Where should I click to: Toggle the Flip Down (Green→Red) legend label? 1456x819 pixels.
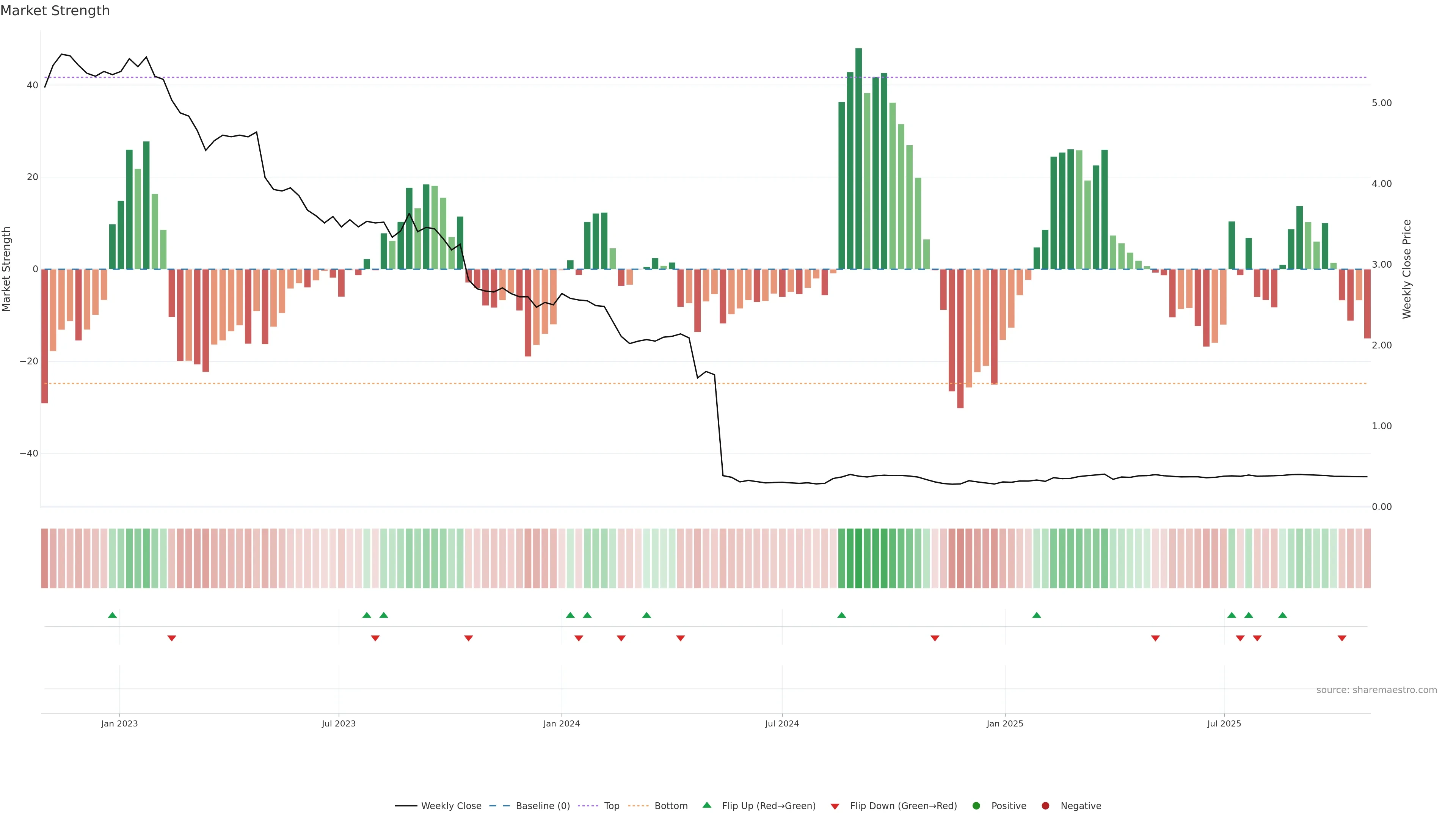(903, 806)
